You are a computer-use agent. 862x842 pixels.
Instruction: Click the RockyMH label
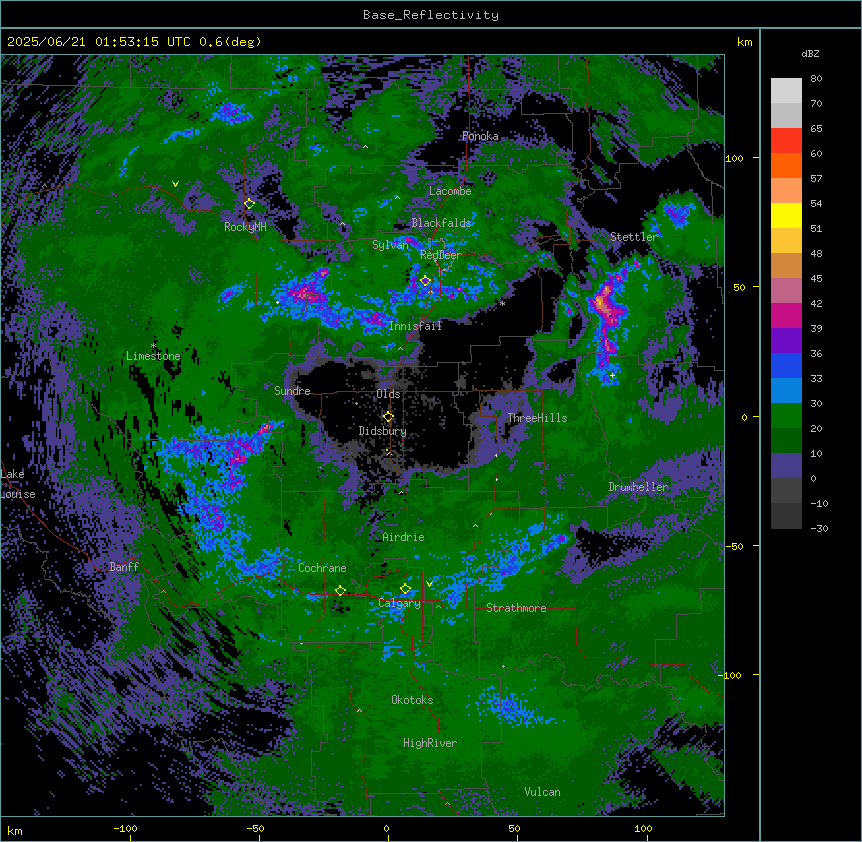click(245, 227)
